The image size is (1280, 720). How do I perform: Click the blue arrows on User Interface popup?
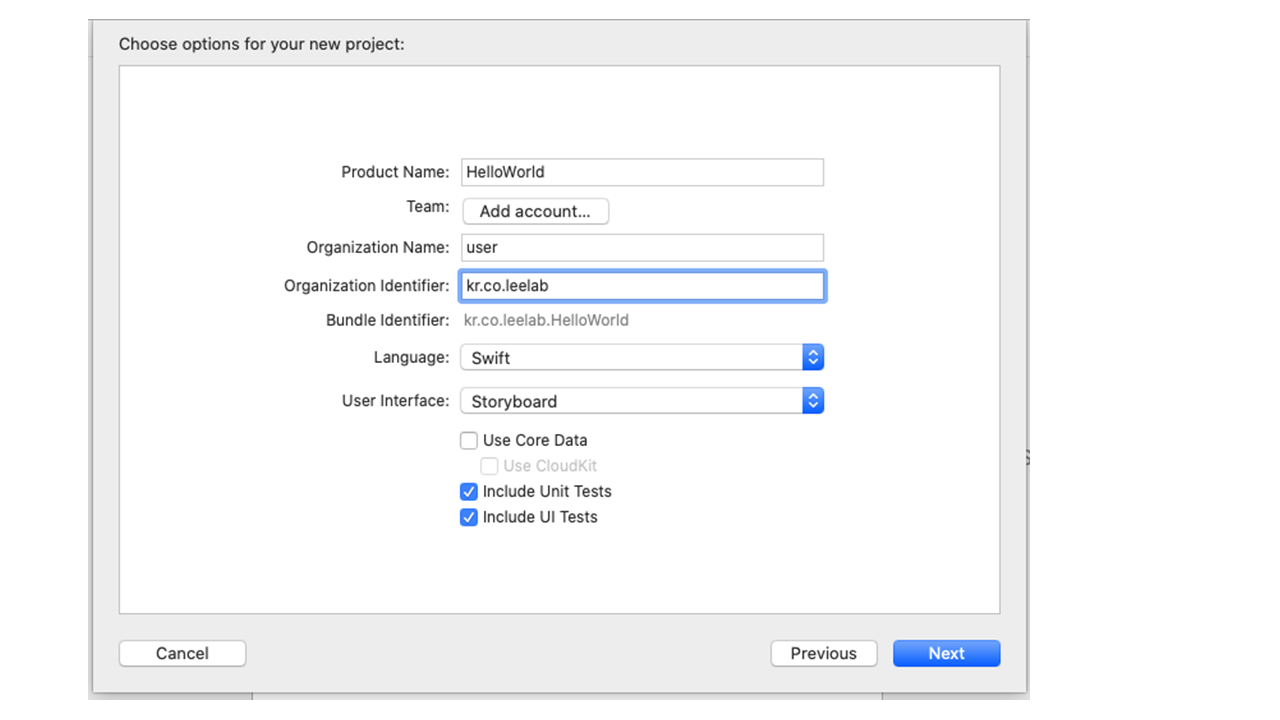[x=813, y=401]
